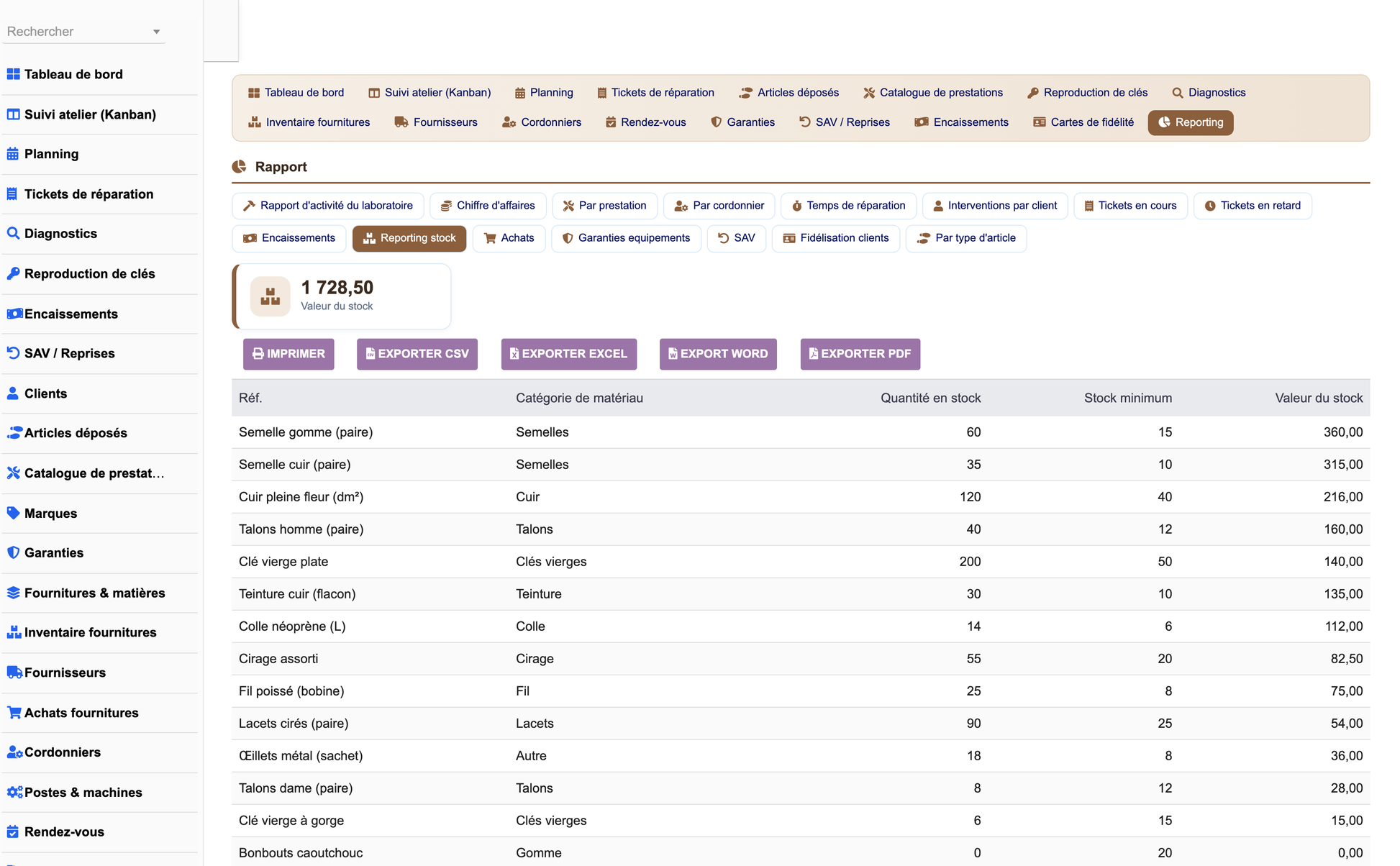Switch to Encaissements report tab
1400x866 pixels.
click(289, 238)
